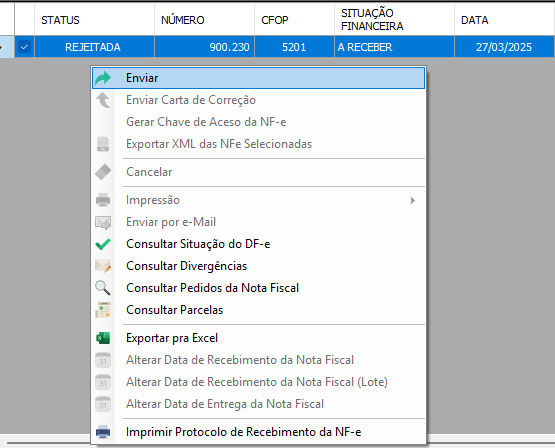
Task: Click the Consultar Parcelas document icon
Action: pos(103,310)
